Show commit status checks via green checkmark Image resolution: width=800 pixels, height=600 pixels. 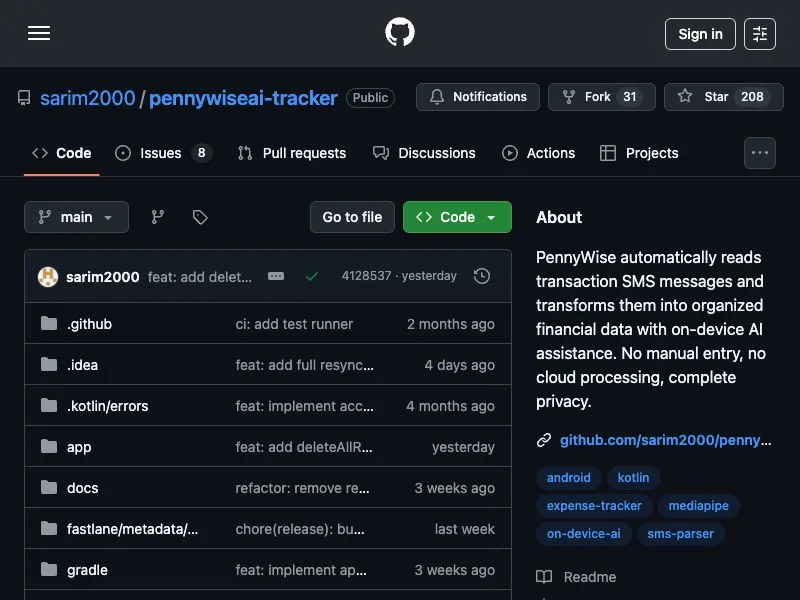[312, 277]
